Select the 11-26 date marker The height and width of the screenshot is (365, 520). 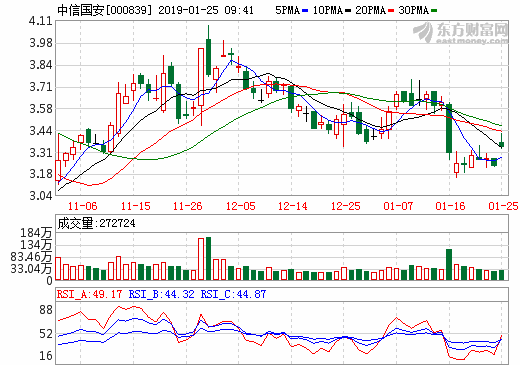(x=187, y=206)
